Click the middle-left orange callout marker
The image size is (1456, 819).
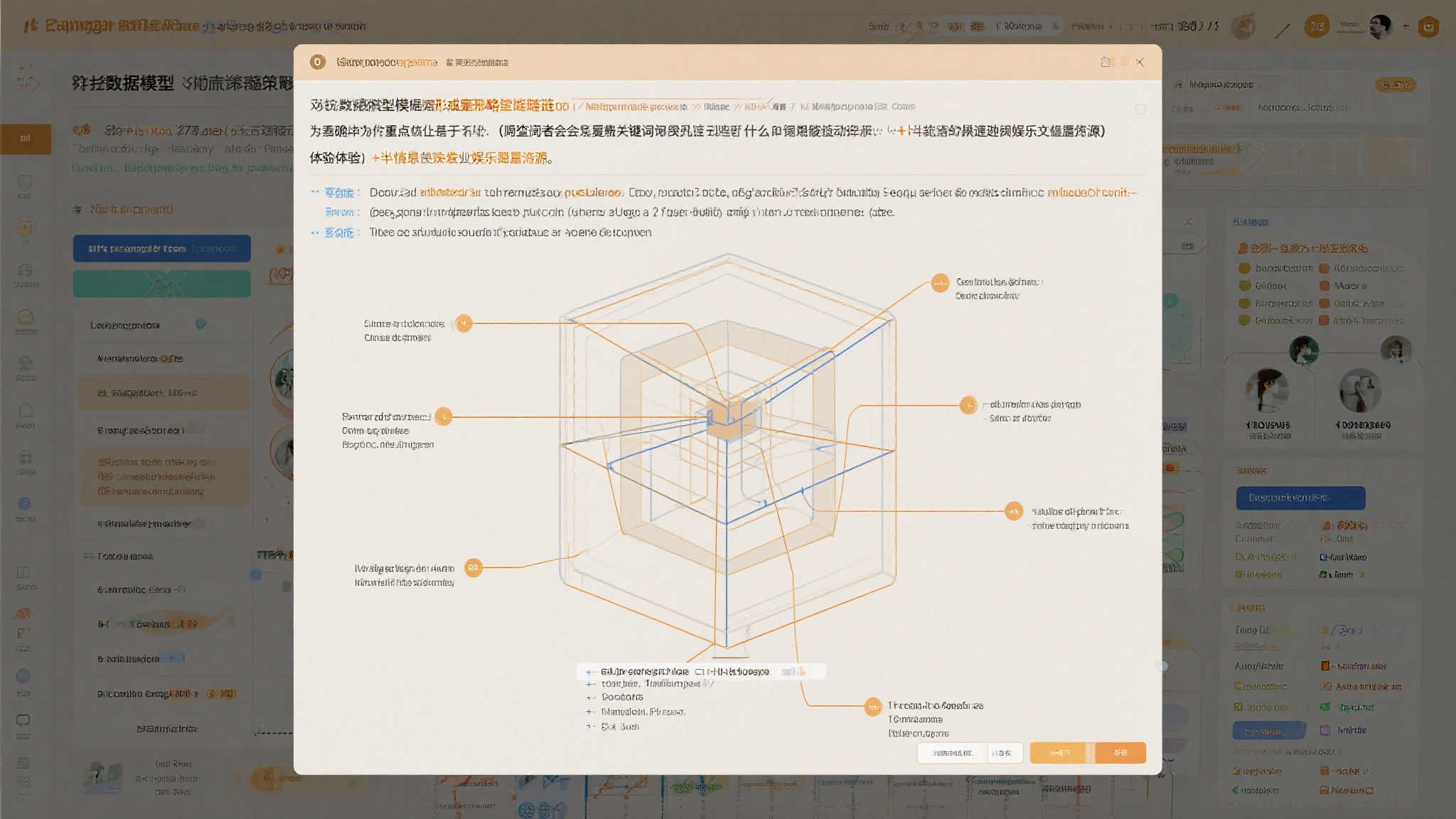tap(444, 417)
